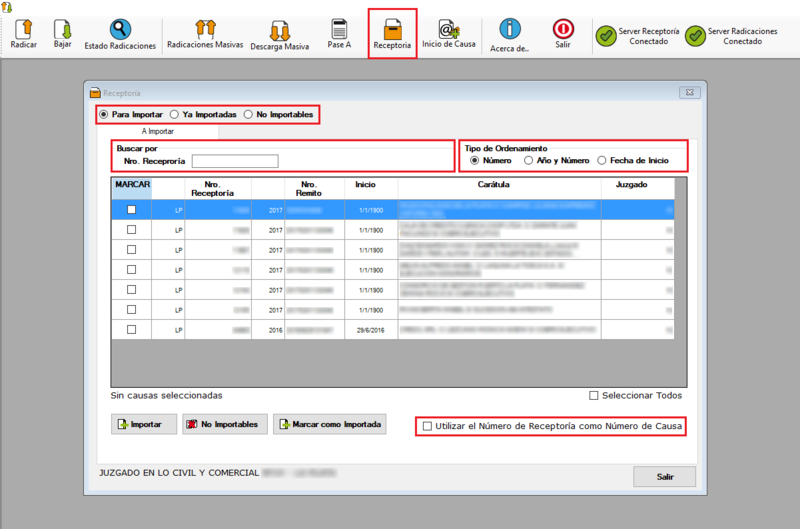
Task: Focus the Nro. Recepcionía search field
Action: [x=235, y=161]
